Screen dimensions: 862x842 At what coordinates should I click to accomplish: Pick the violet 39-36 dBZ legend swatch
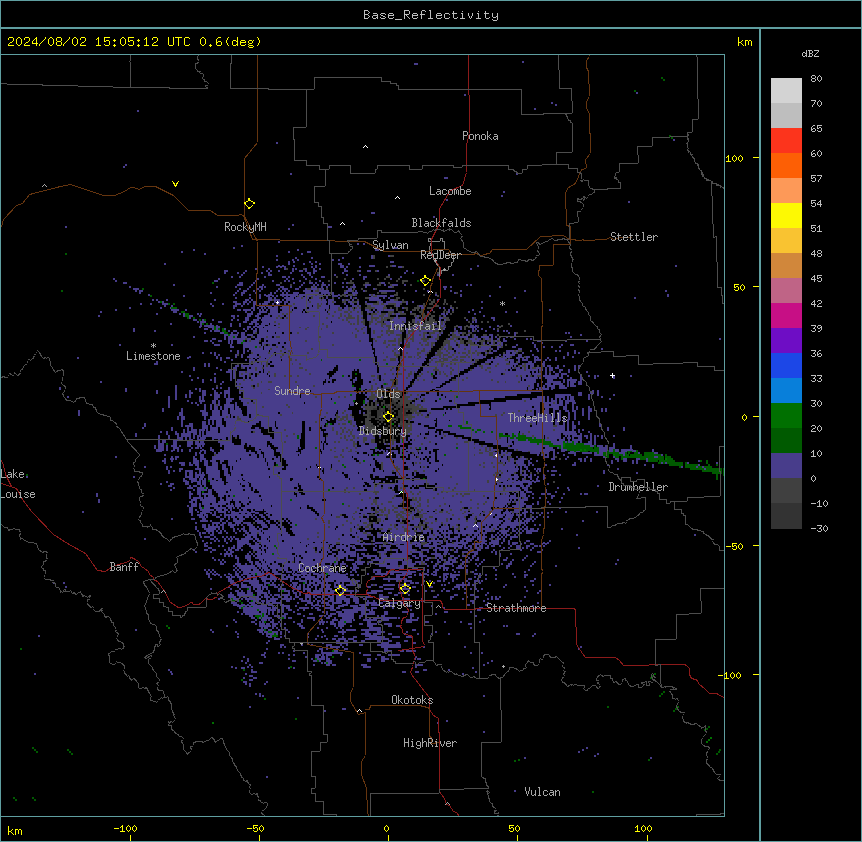786,341
